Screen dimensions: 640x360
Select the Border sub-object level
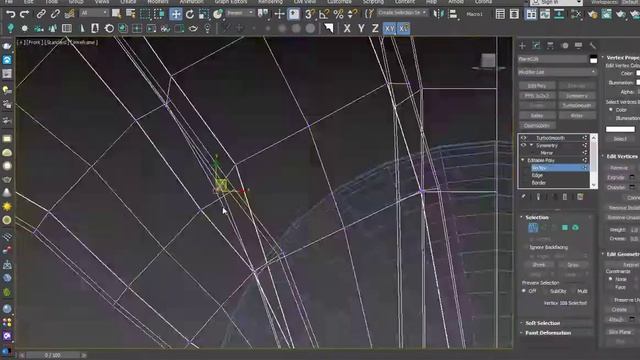click(x=539, y=182)
